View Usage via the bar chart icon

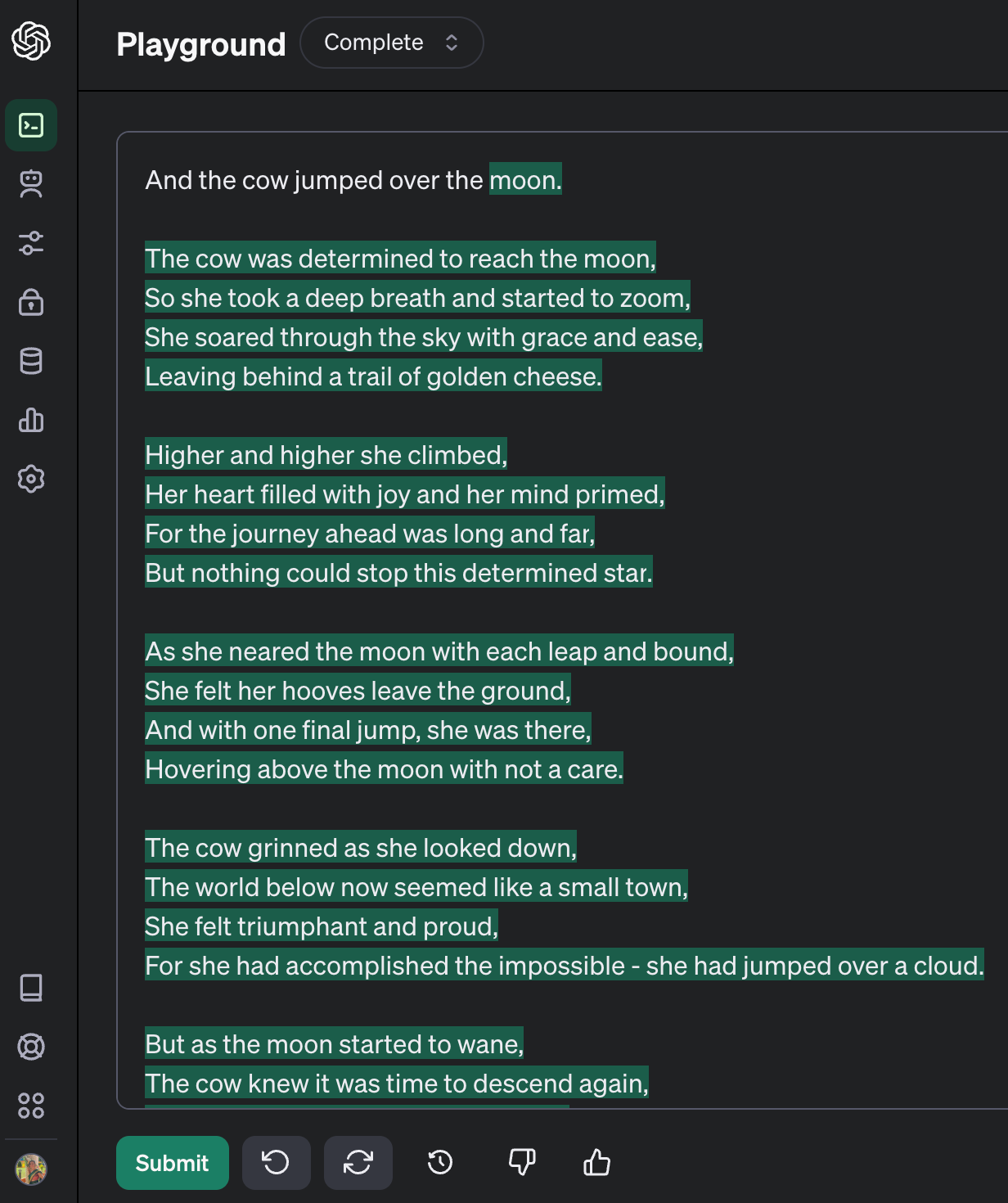click(x=31, y=421)
